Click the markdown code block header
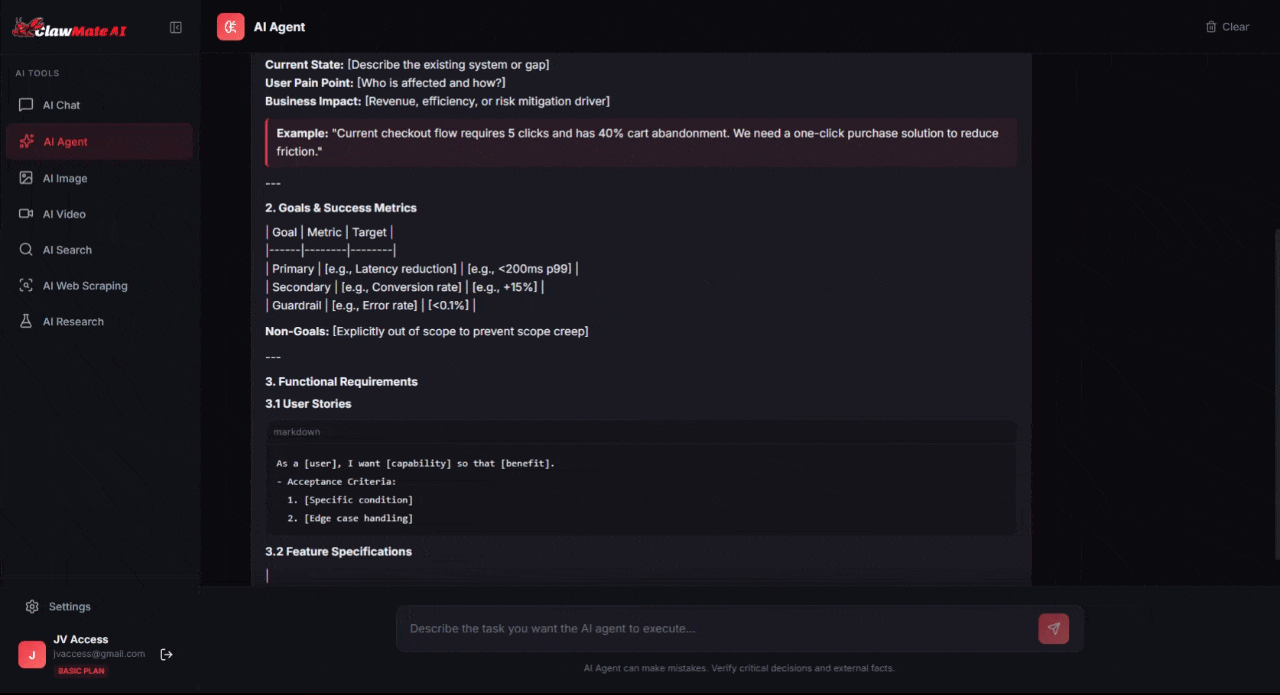Image resolution: width=1280 pixels, height=695 pixels. pyautogui.click(x=640, y=432)
